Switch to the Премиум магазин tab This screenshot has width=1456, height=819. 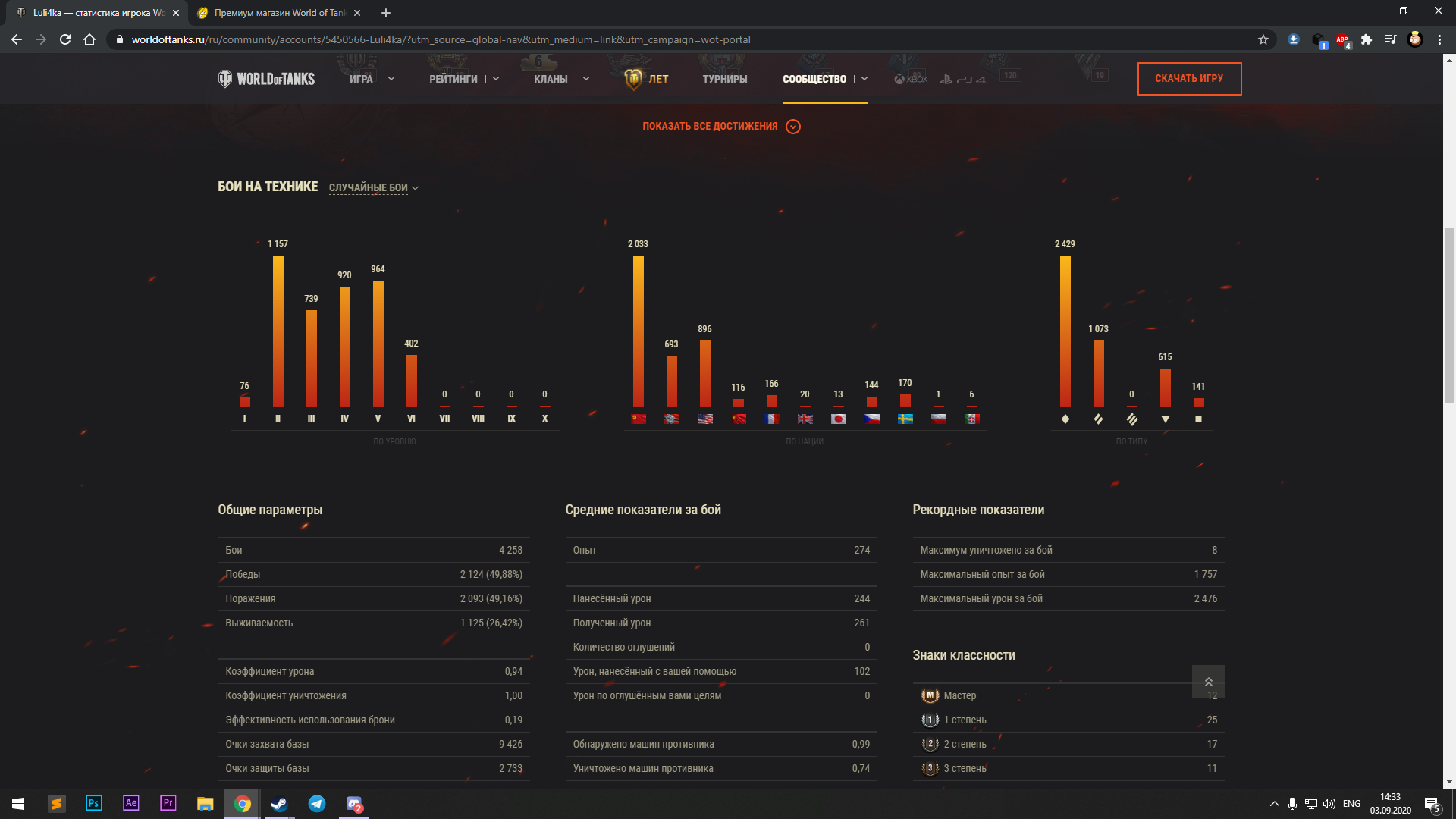279,13
